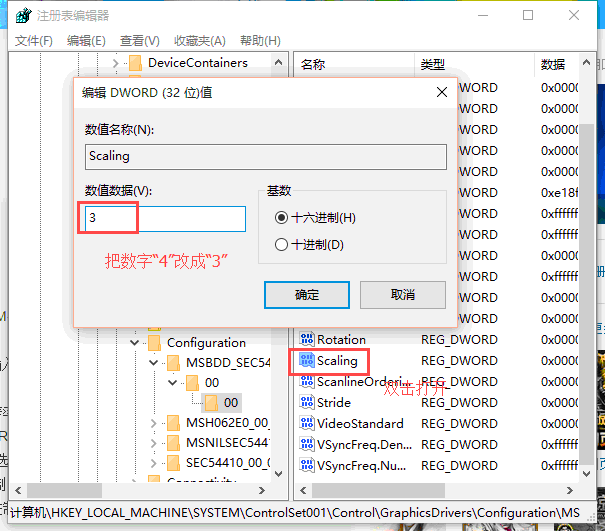Open the 查看(V) menu

[139, 41]
